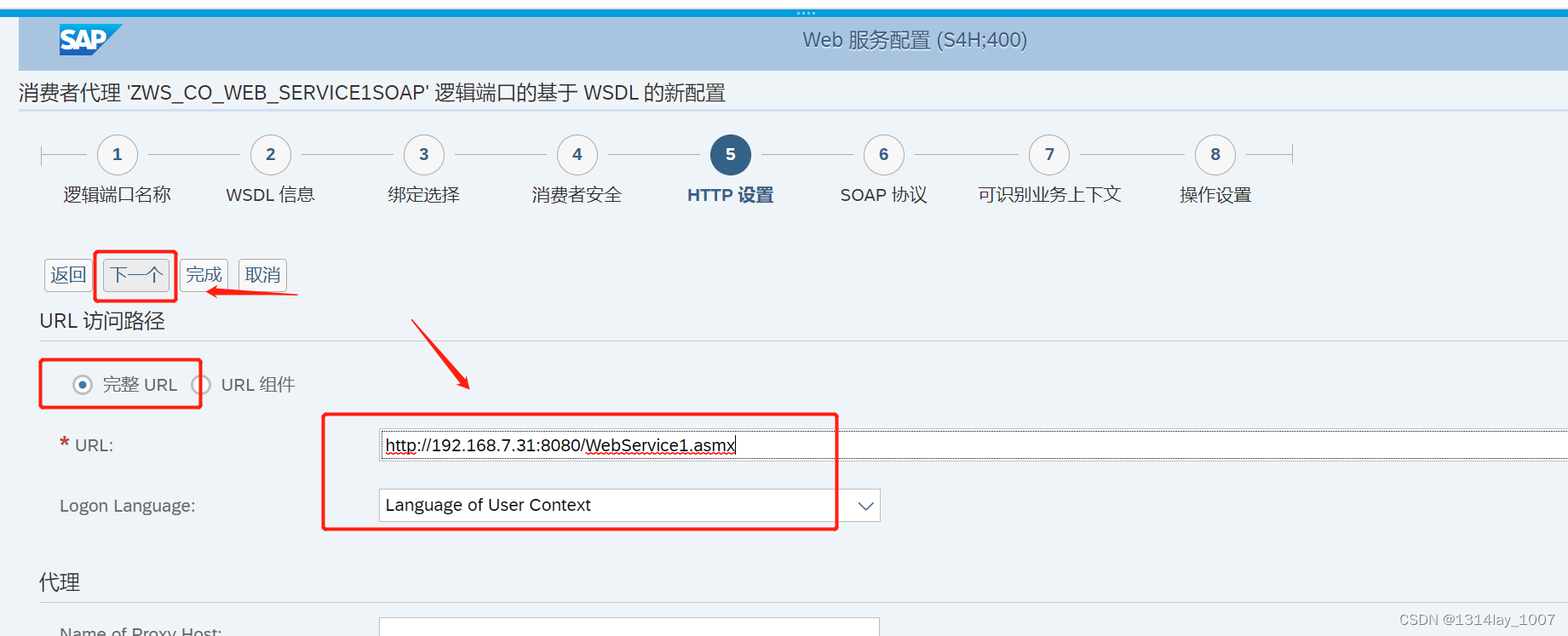Go to step 8 circle in the roadmap
The height and width of the screenshot is (636, 1568).
(1215, 155)
